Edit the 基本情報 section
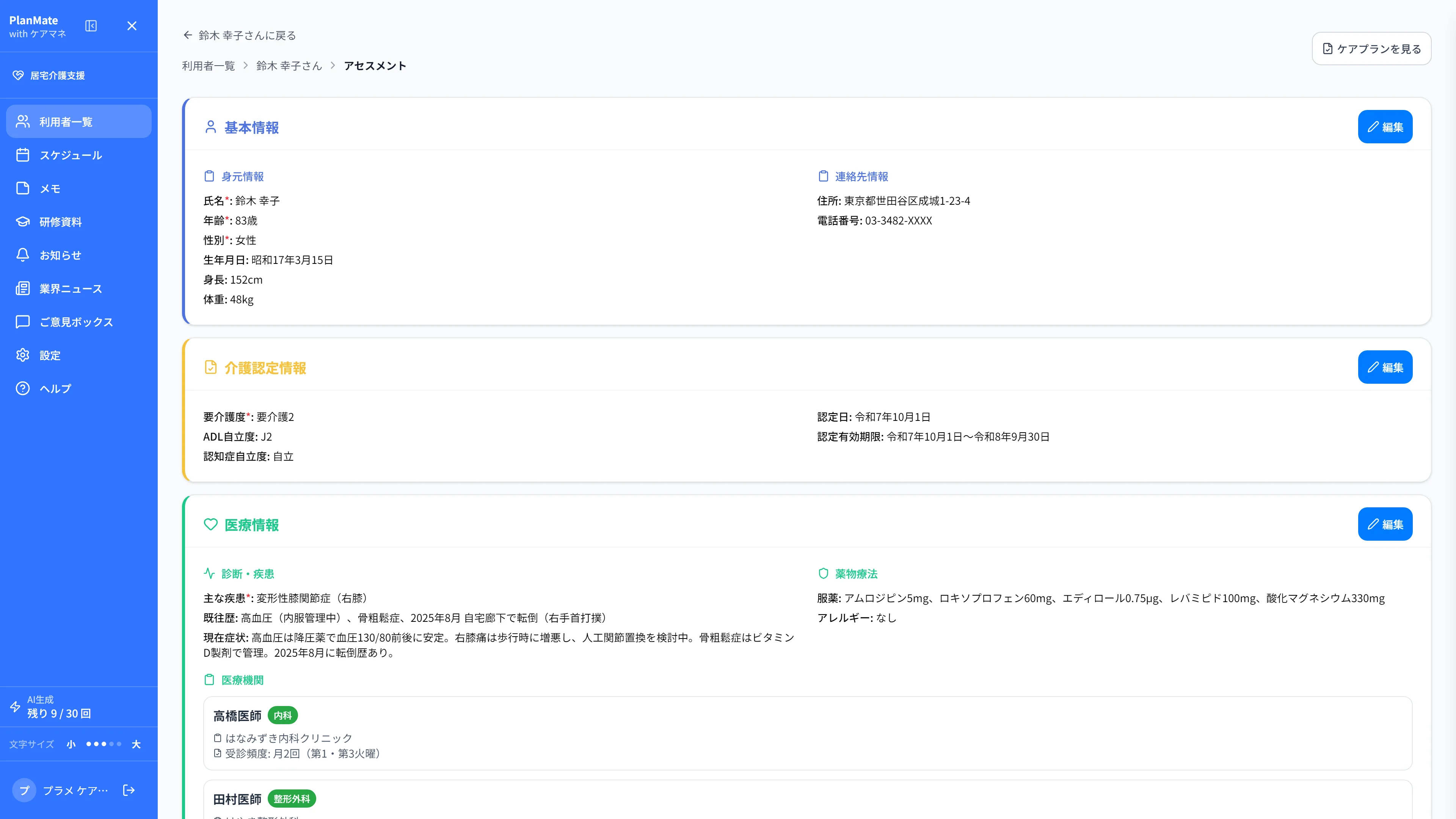 (x=1385, y=127)
